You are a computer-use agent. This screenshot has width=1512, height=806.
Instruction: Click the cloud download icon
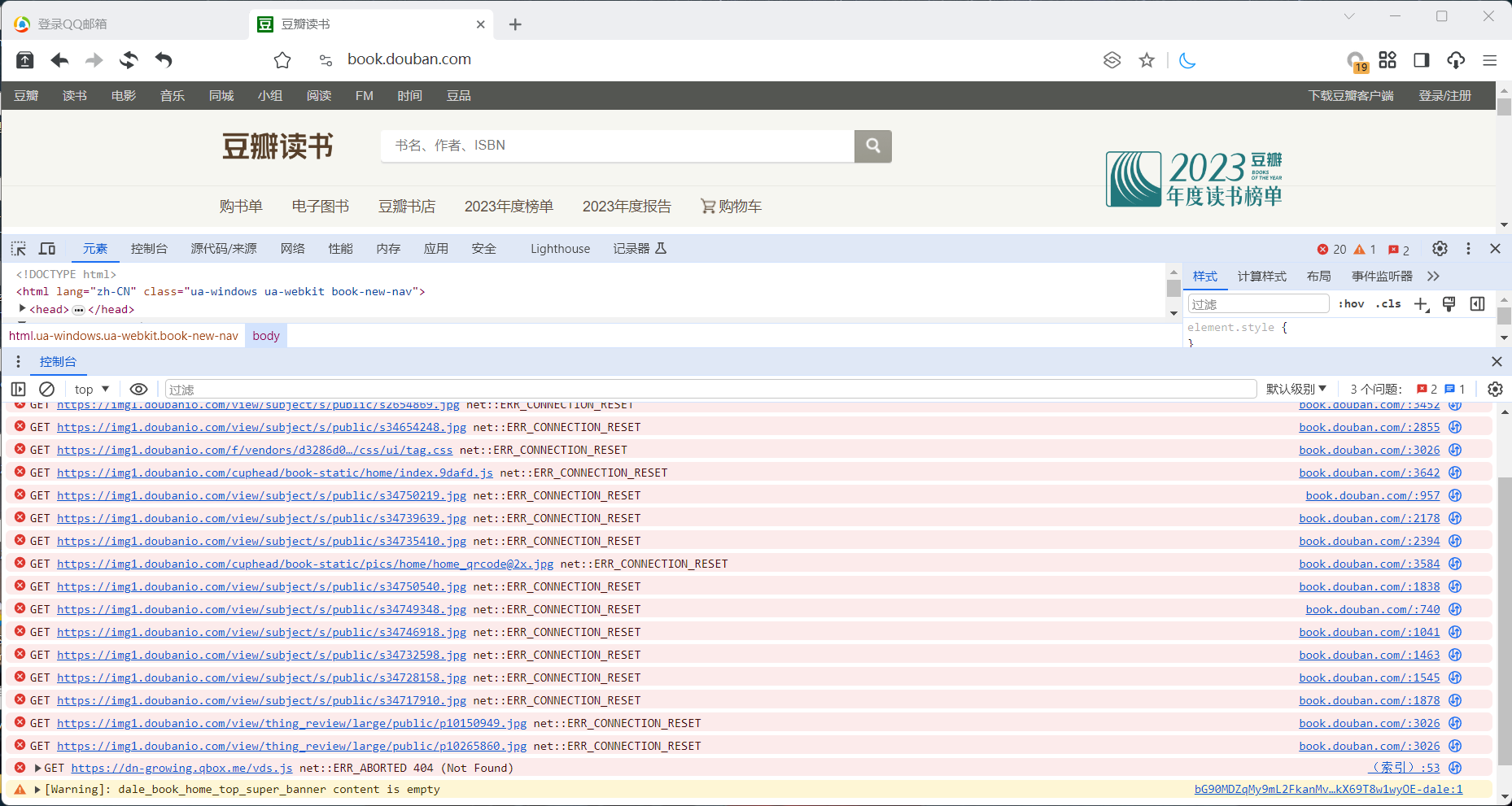pos(1456,60)
